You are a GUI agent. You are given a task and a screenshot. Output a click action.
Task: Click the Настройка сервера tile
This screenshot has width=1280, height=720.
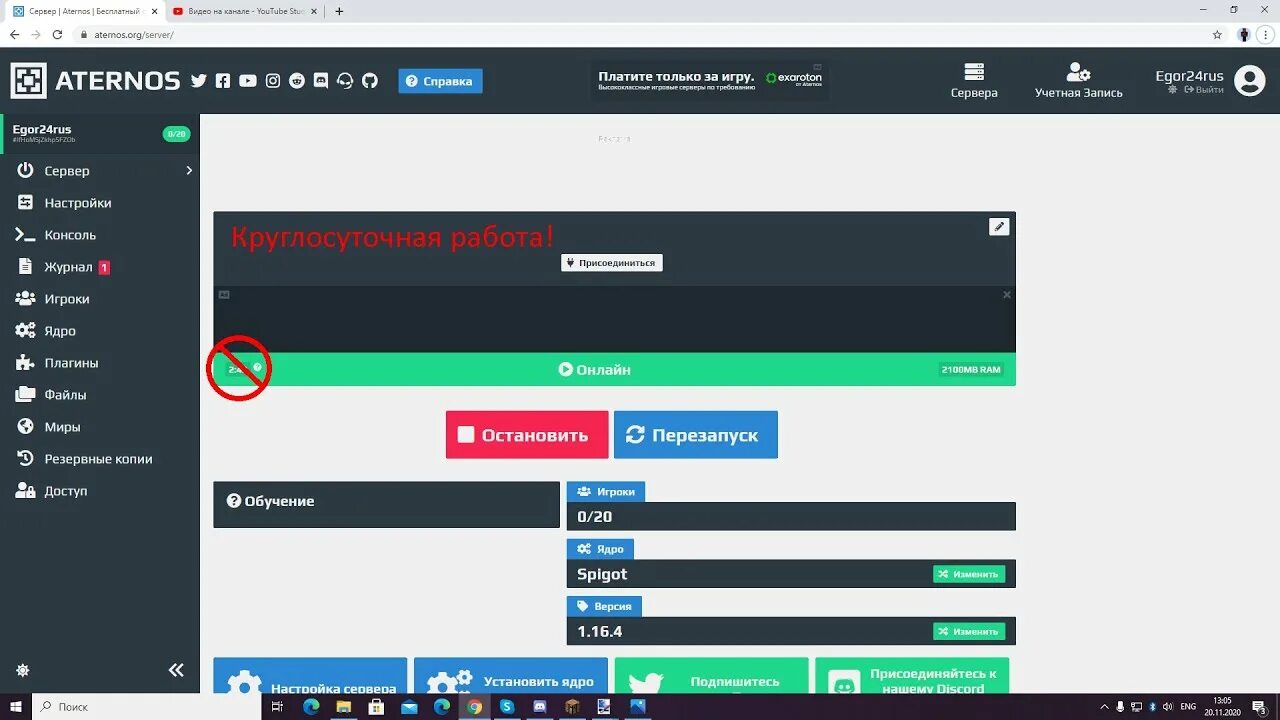(x=310, y=676)
